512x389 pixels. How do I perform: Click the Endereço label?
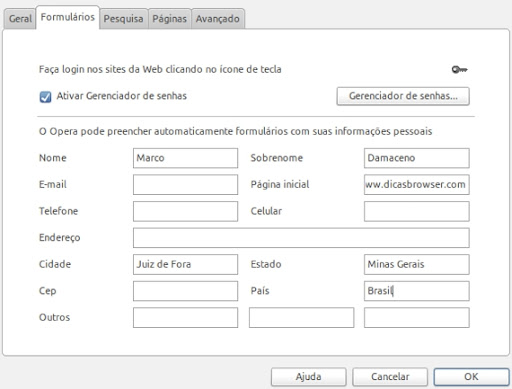60,238
